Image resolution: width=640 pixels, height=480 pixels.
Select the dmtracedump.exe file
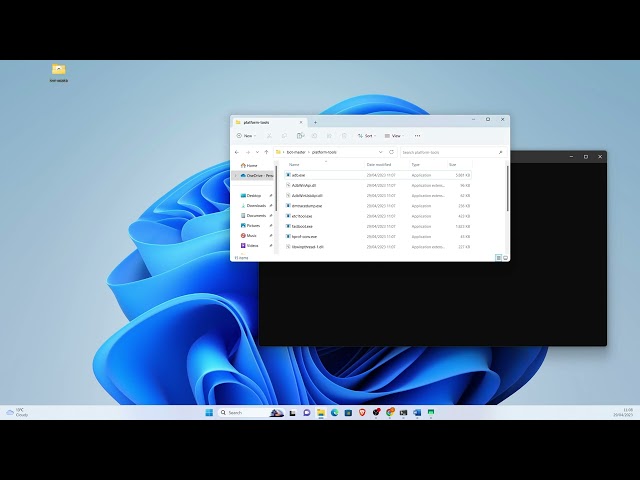[378, 206]
